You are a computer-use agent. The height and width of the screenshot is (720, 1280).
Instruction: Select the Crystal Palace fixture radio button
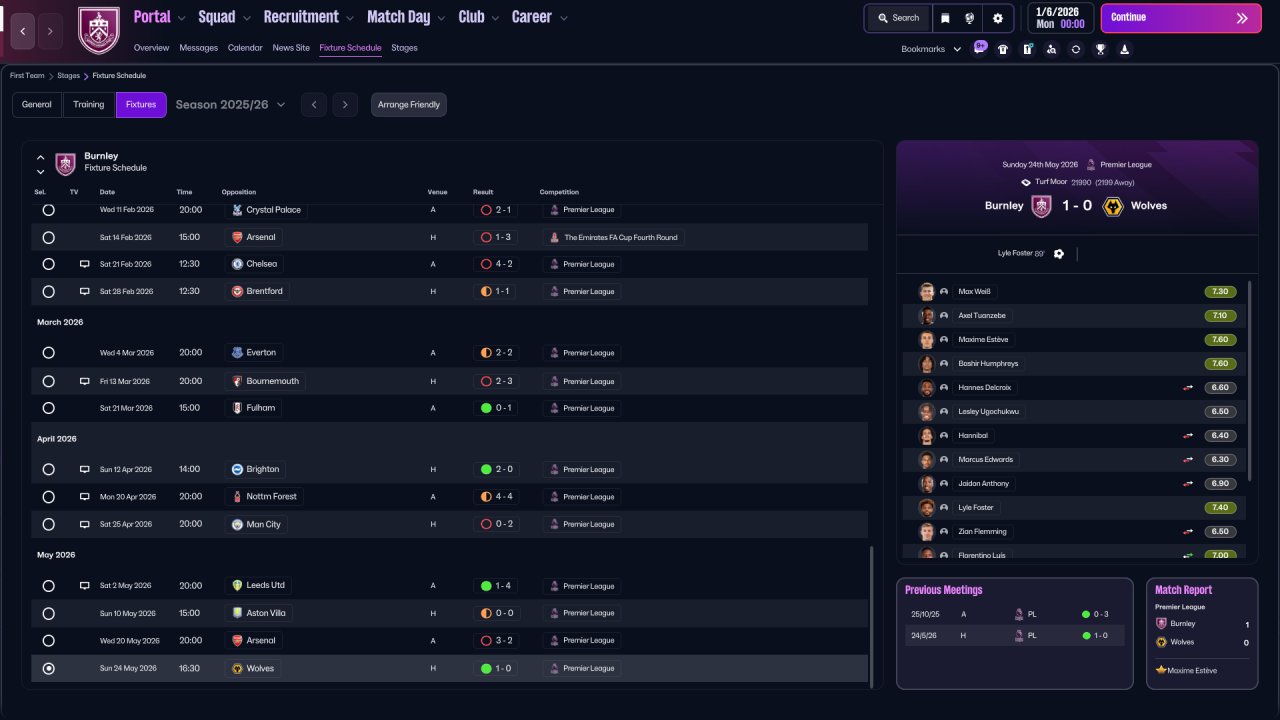pos(48,210)
